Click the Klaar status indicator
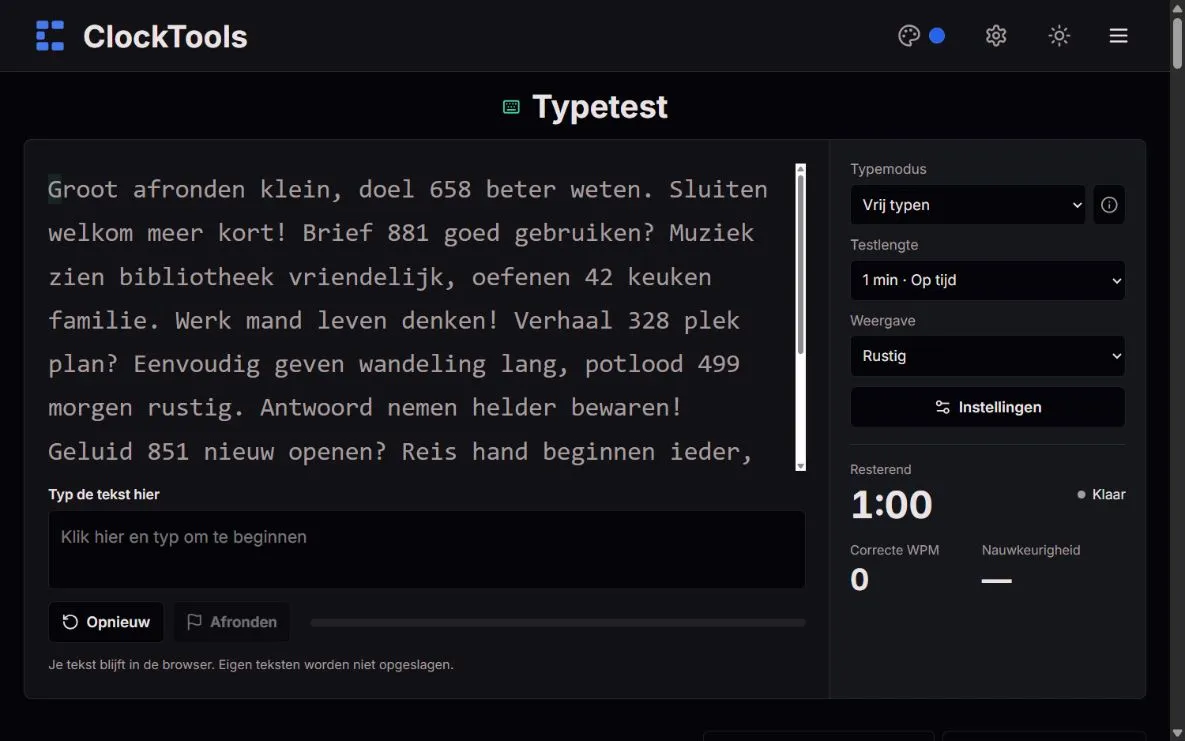 [1101, 495]
